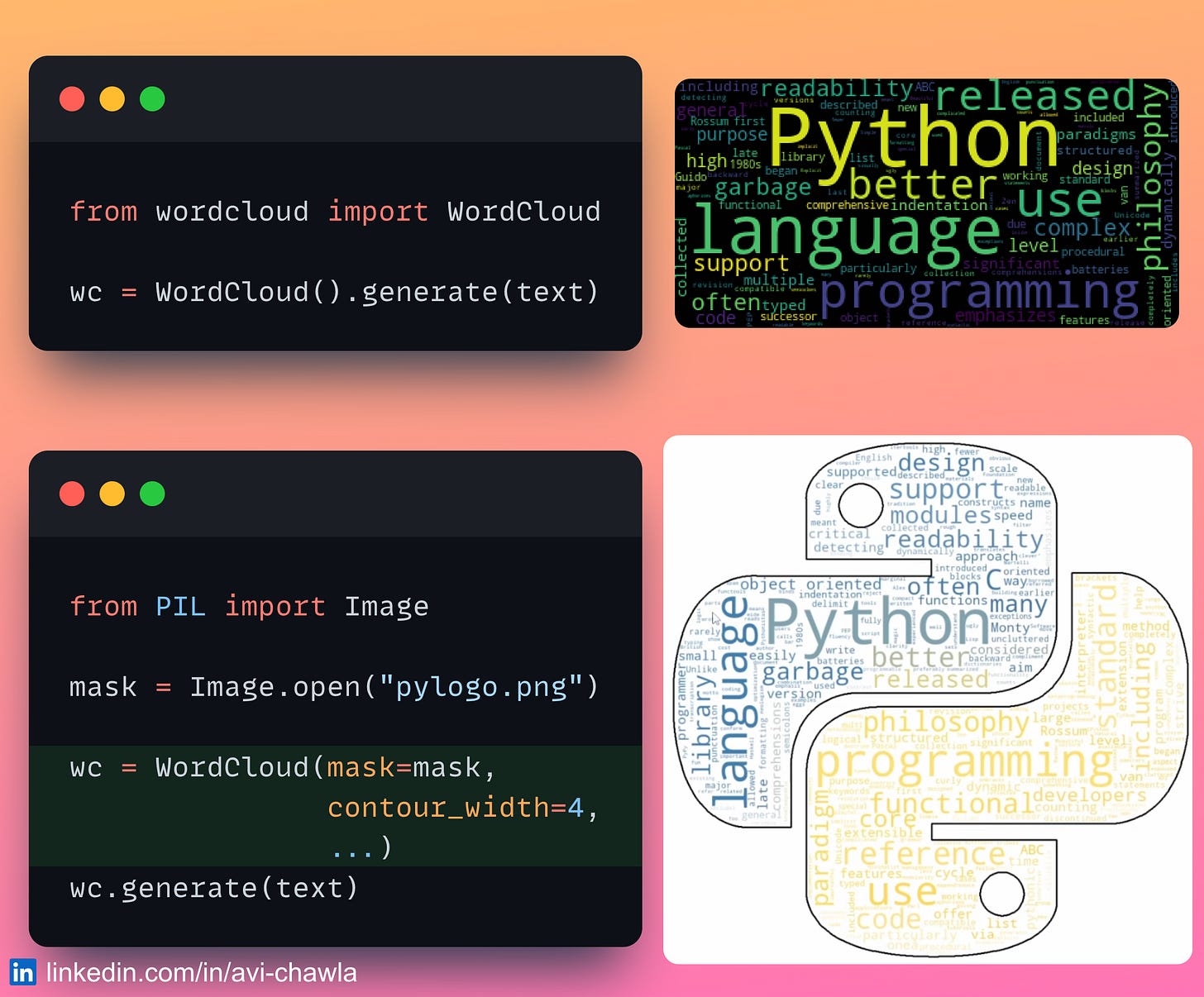Click the line "from wordcloud import WordCloud"
1204x997 pixels.
coord(335,212)
